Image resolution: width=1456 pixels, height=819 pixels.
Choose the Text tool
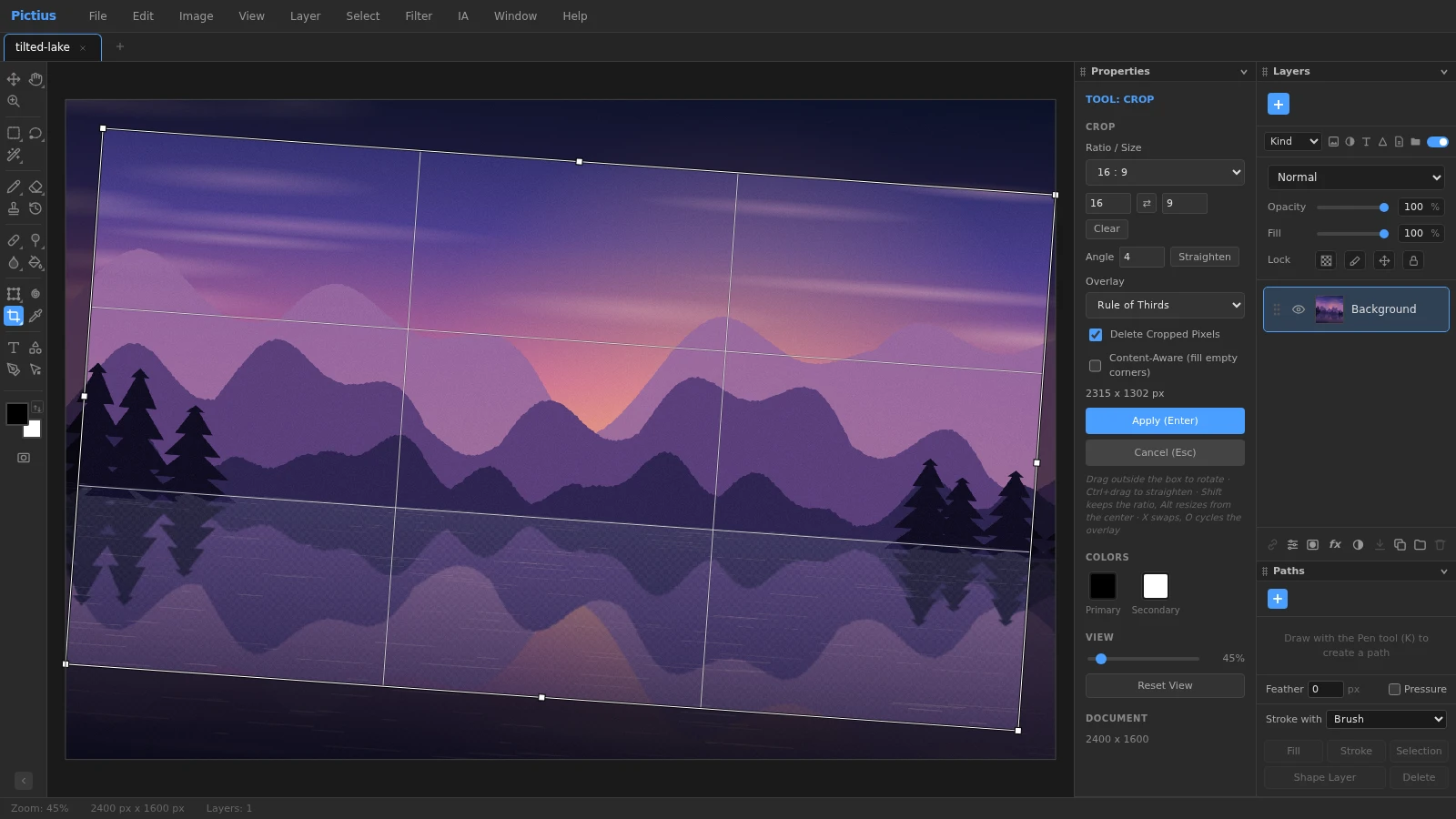pyautogui.click(x=14, y=348)
